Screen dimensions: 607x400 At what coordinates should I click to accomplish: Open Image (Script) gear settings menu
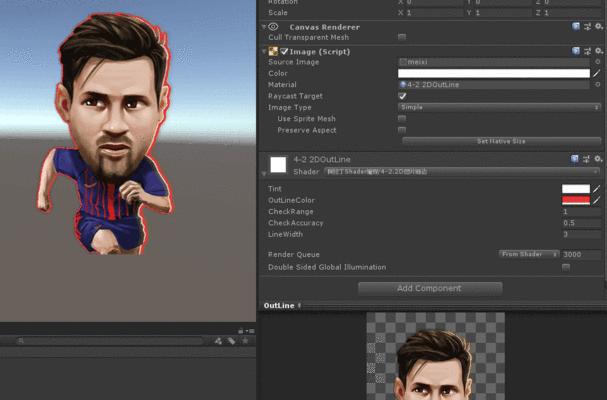click(599, 51)
